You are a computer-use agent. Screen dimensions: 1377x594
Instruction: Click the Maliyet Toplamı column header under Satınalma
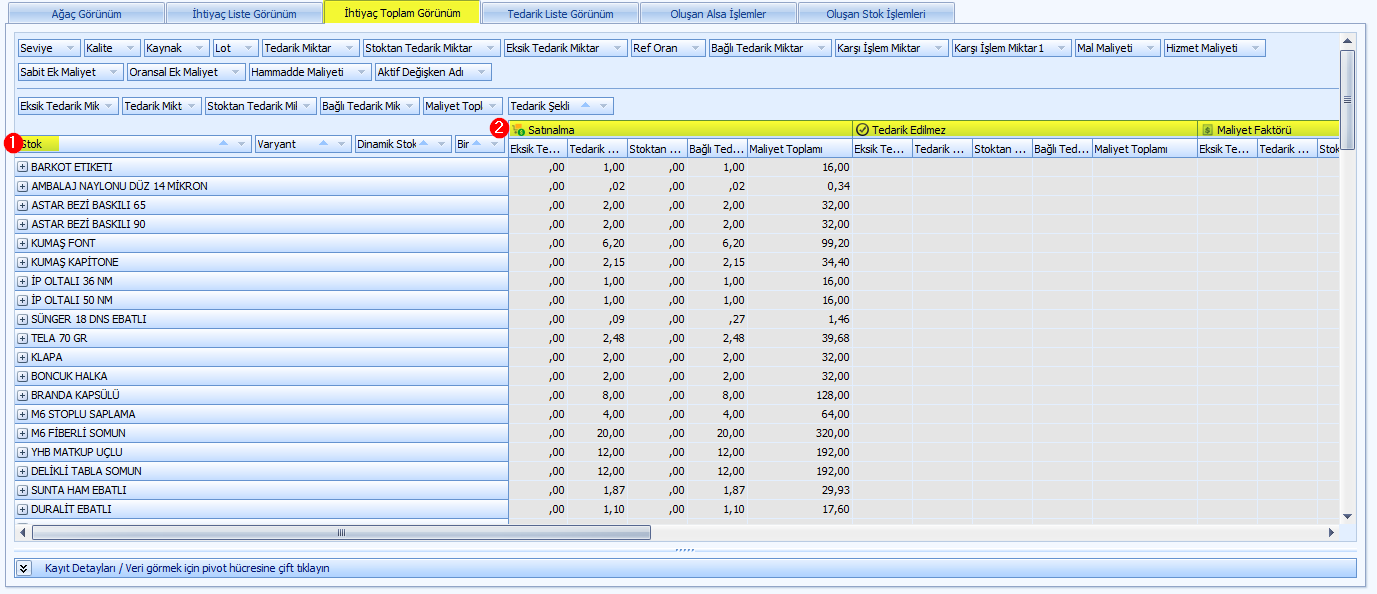tap(799, 149)
